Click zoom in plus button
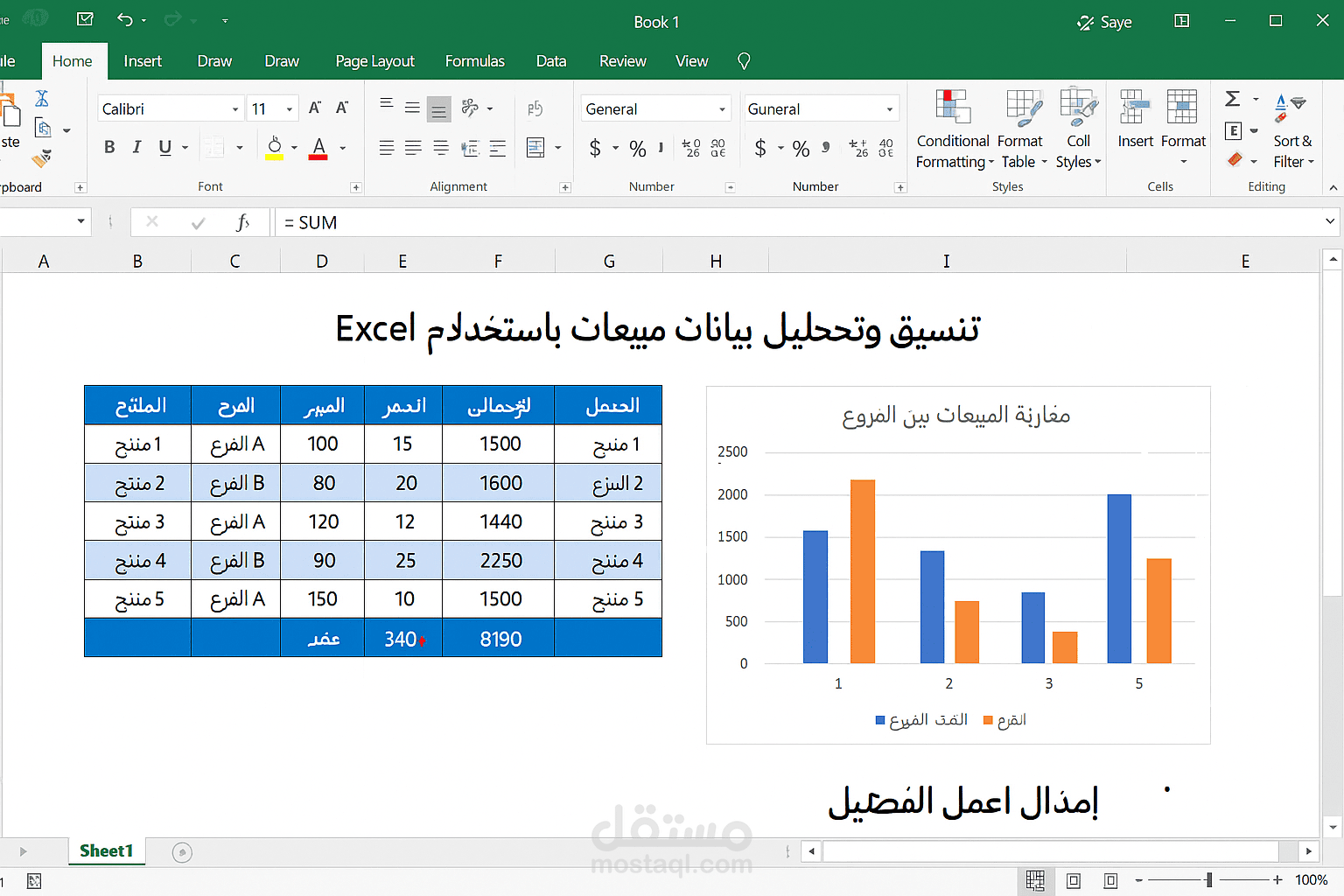The image size is (1344, 896). [1277, 880]
